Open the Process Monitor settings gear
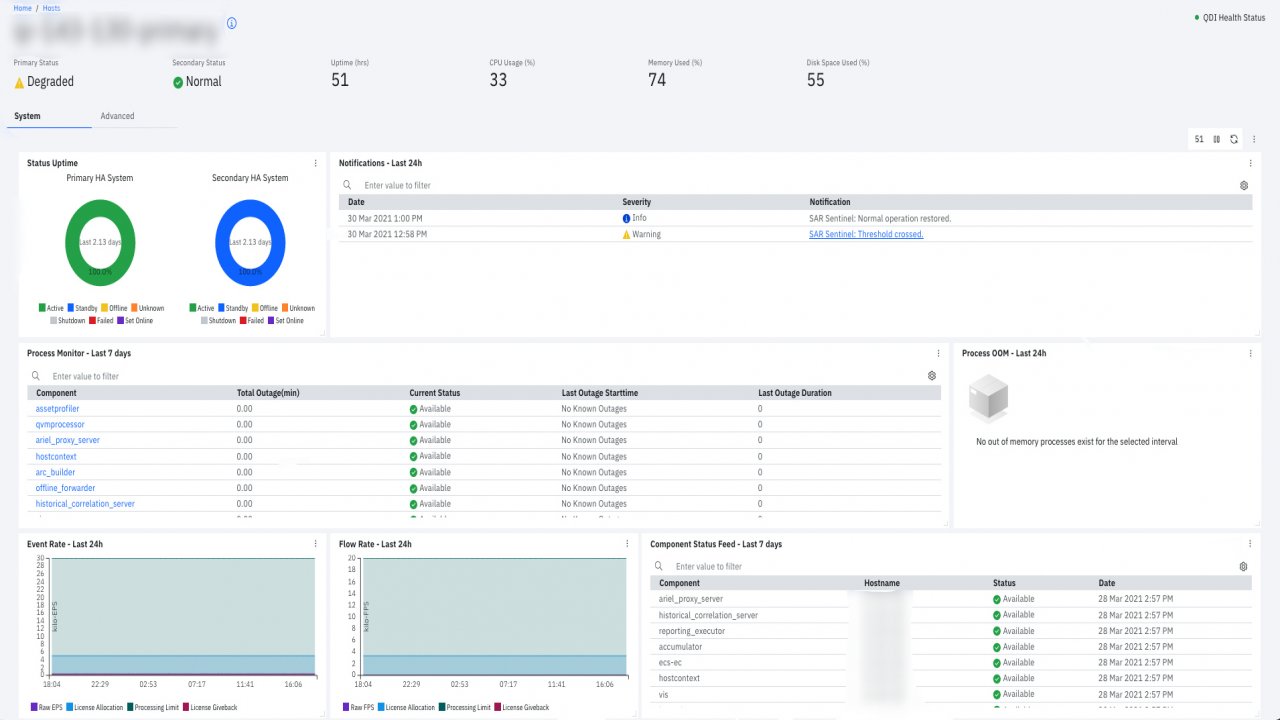Image resolution: width=1280 pixels, height=720 pixels. [931, 375]
